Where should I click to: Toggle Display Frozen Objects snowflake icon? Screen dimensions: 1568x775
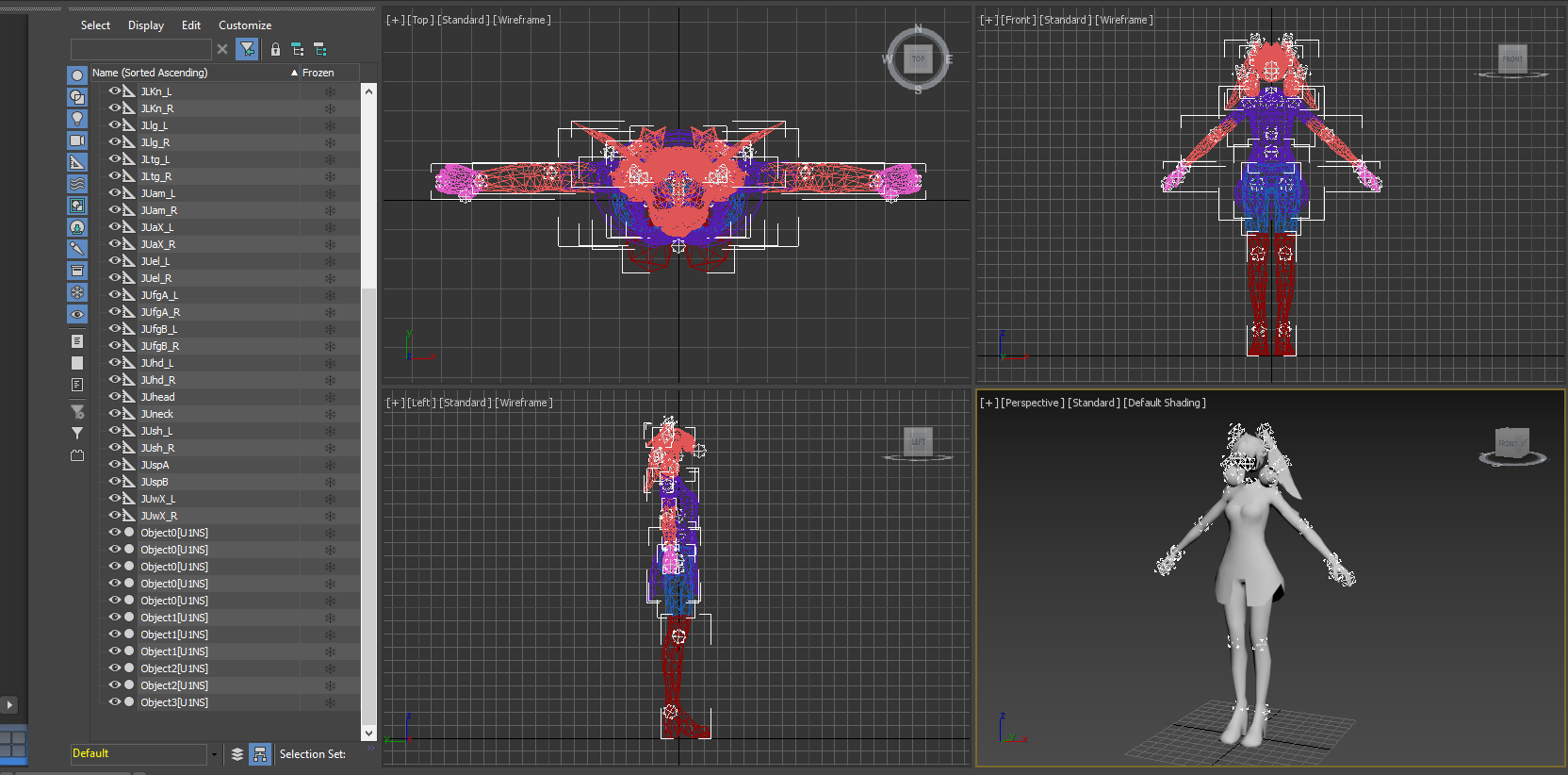(x=77, y=292)
